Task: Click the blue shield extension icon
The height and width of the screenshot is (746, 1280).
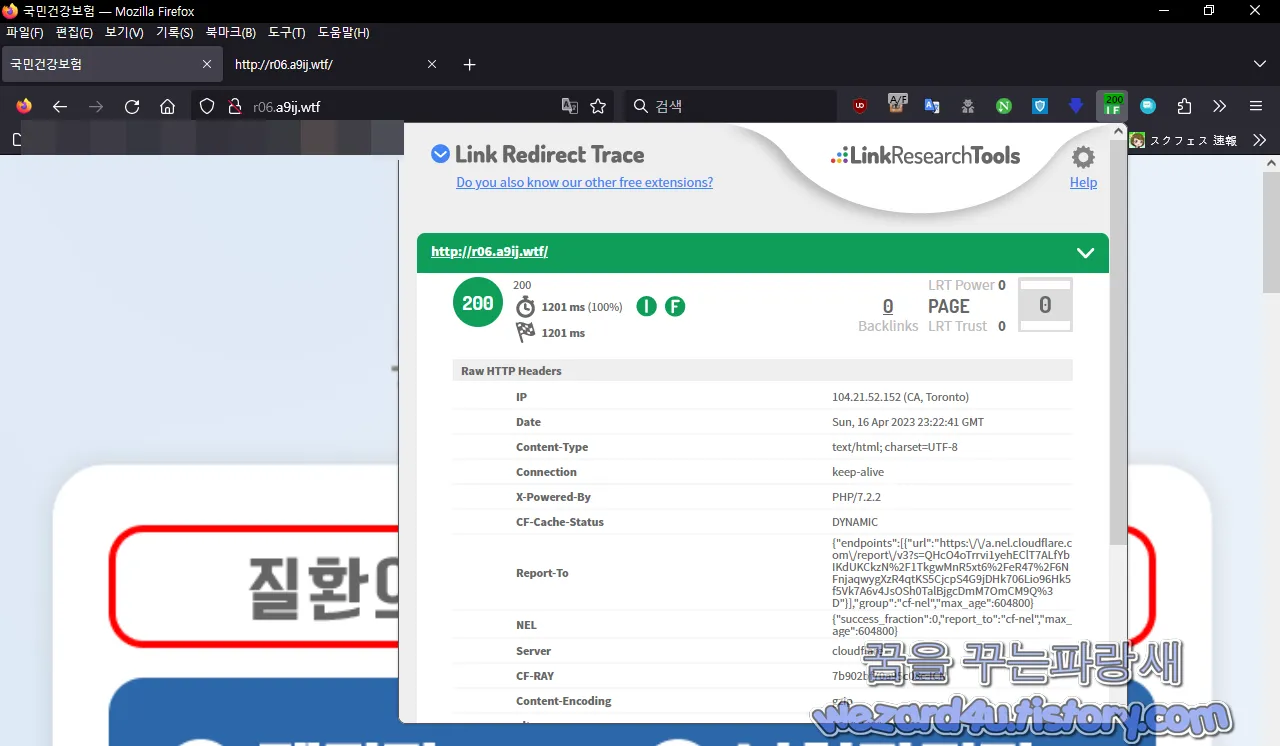Action: (x=1040, y=106)
